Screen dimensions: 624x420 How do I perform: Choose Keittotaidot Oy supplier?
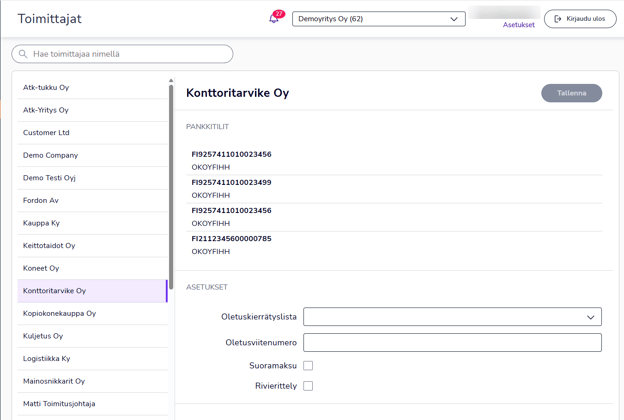coord(49,246)
